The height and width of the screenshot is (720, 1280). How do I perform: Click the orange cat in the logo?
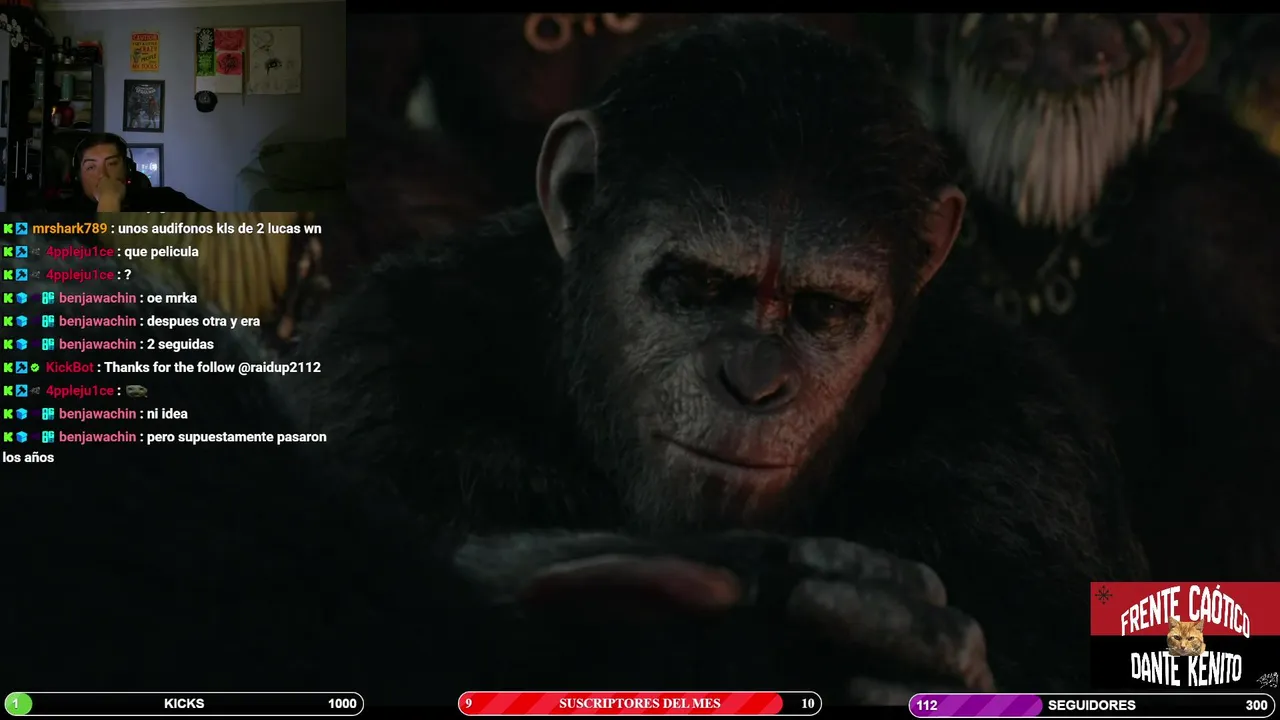1186,636
